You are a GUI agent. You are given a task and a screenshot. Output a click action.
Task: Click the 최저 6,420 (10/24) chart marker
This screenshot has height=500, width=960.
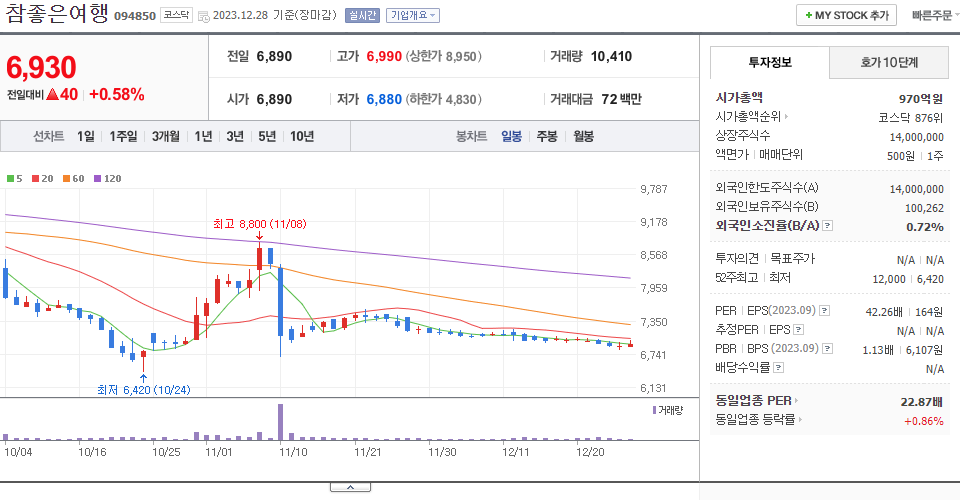click(144, 390)
